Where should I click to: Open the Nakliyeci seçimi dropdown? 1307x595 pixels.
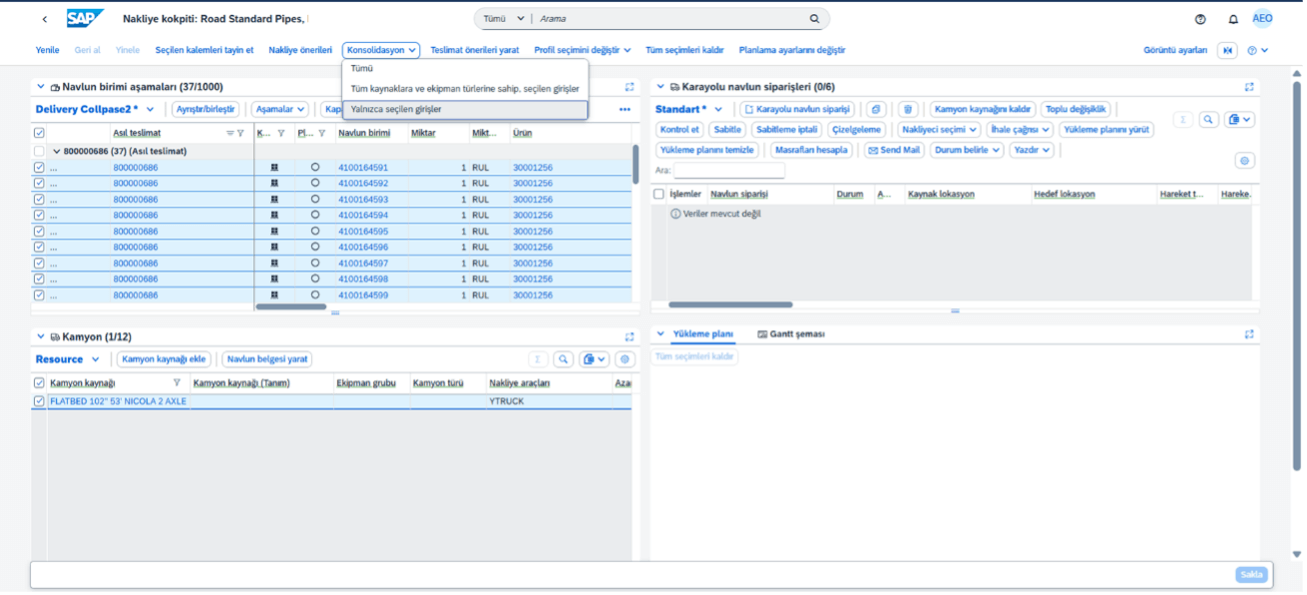point(939,130)
